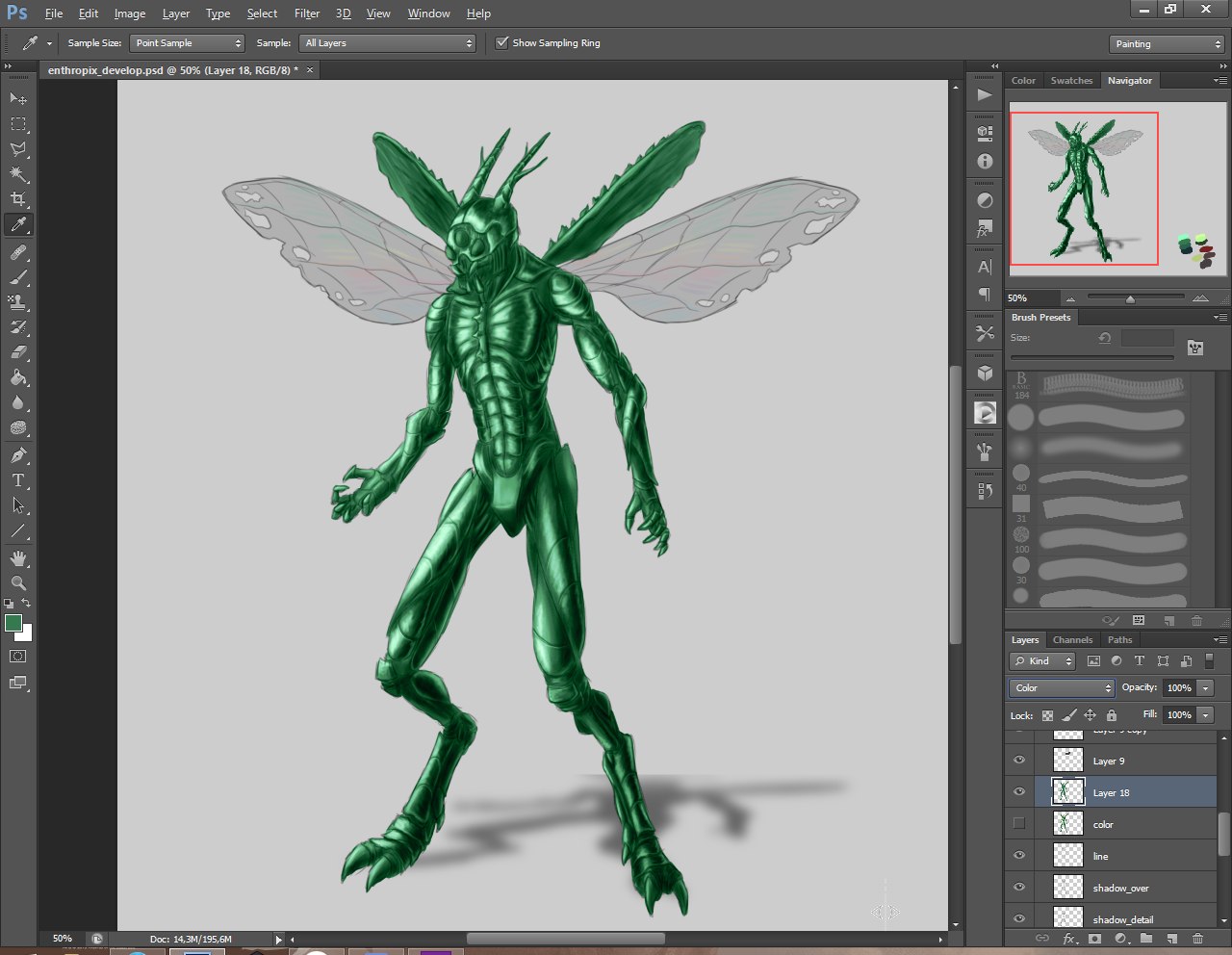Open the Brush Presets panel menu

click(1220, 318)
